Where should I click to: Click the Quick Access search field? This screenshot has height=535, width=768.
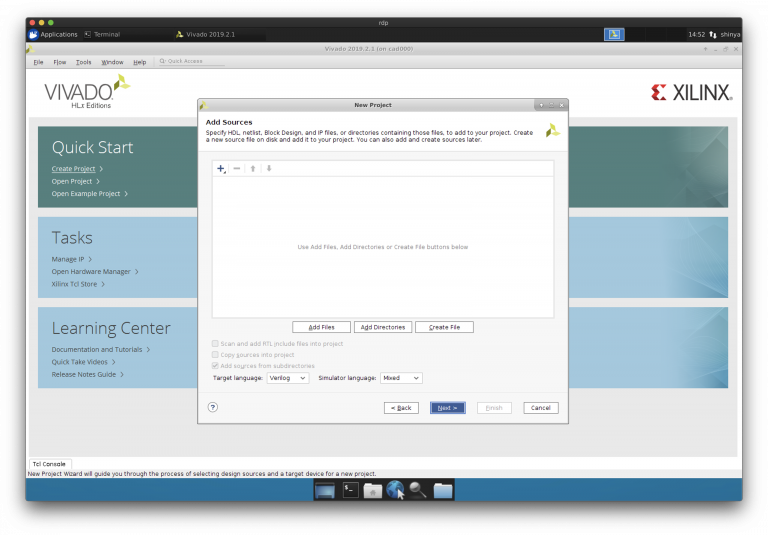[190, 62]
